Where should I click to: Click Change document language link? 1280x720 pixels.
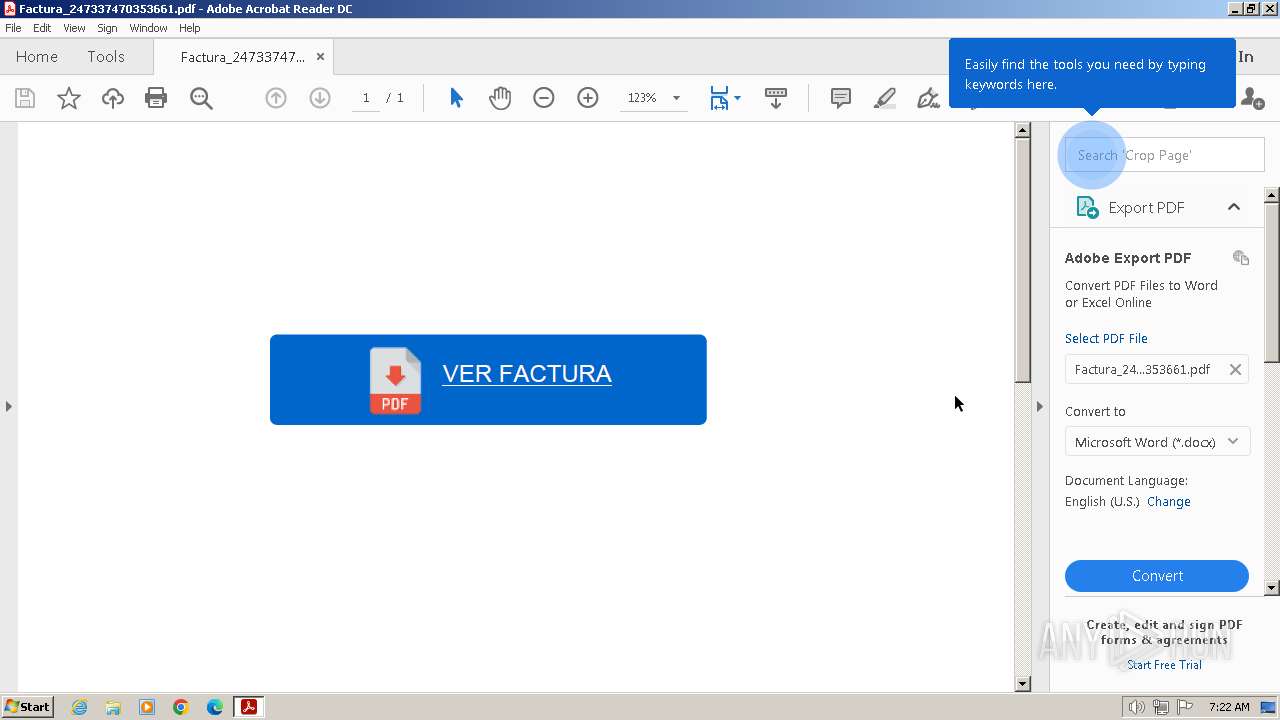click(1169, 502)
